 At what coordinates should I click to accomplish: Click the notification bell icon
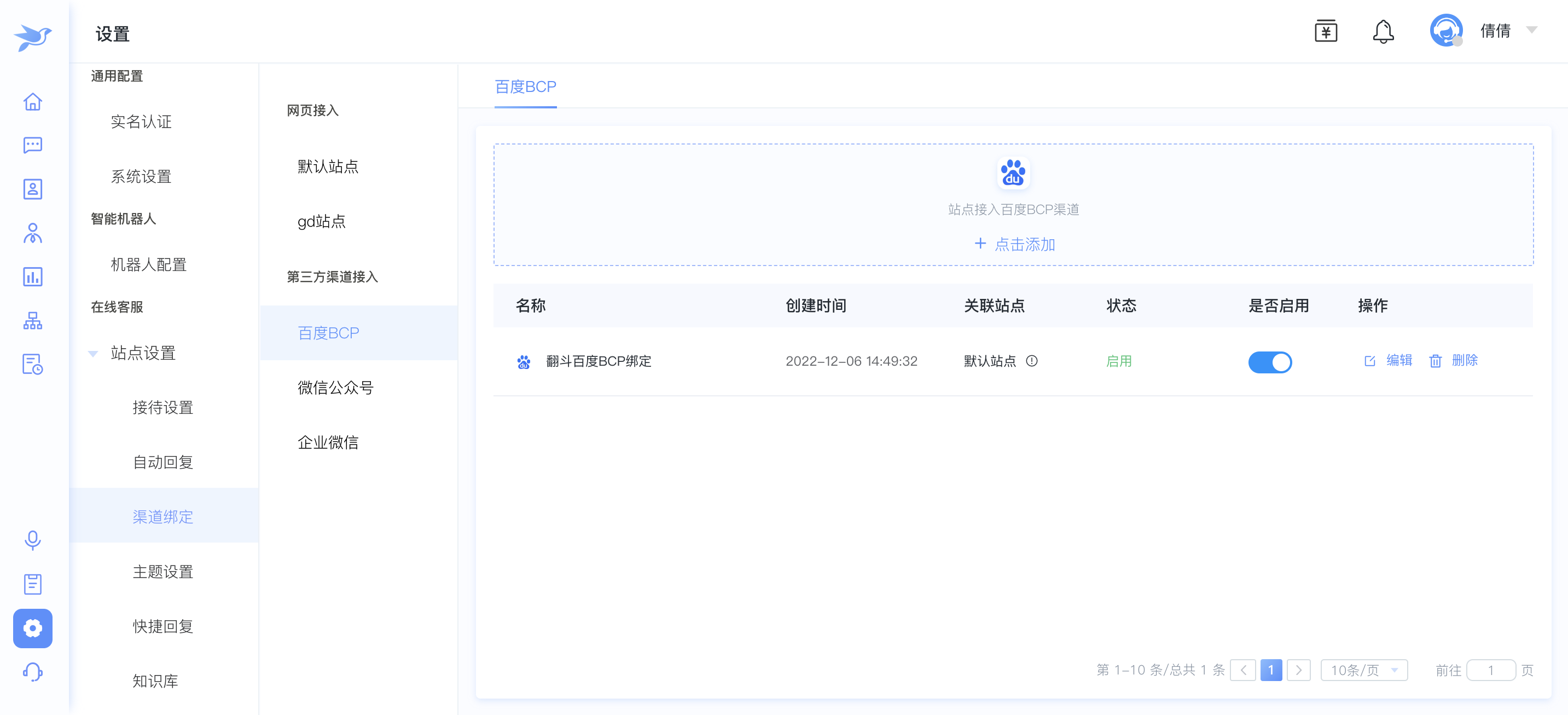click(x=1383, y=32)
